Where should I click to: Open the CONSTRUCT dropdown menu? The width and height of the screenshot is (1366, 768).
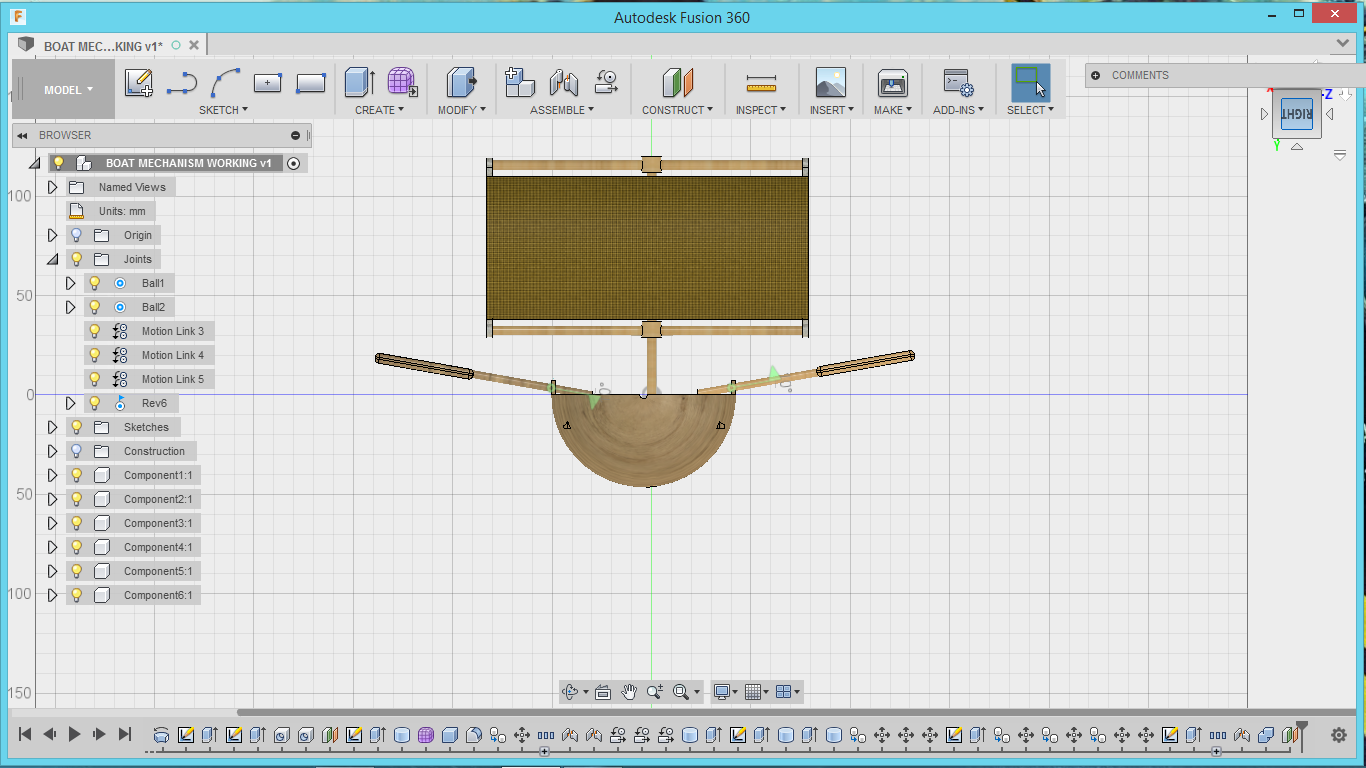[x=677, y=110]
